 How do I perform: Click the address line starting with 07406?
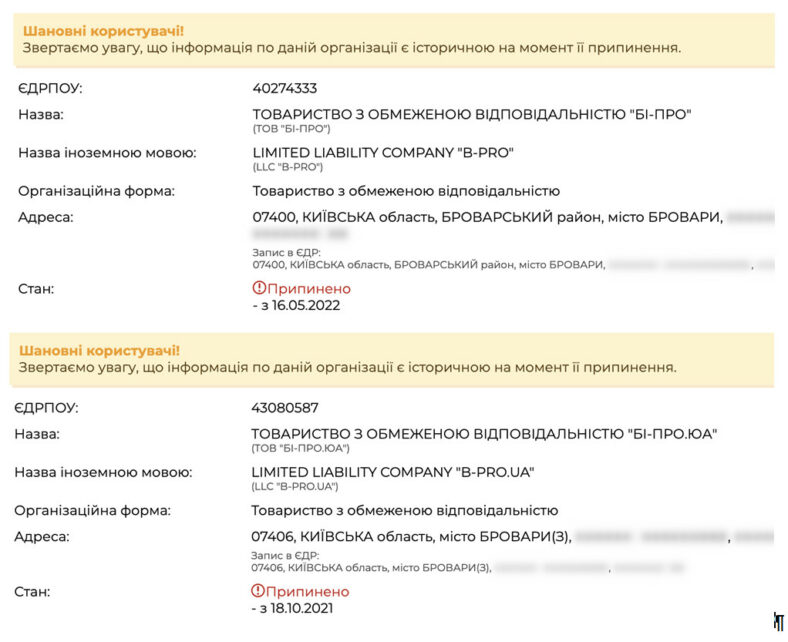tap(410, 537)
